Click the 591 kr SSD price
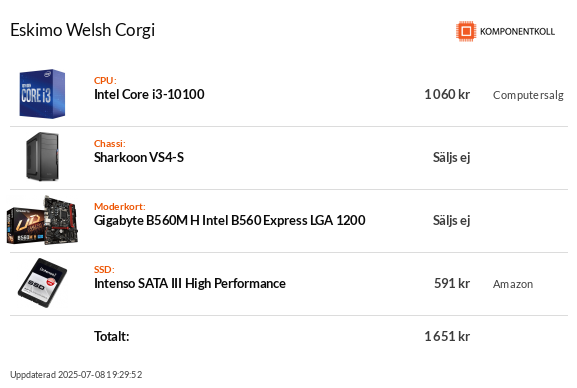This screenshot has height=388, width=577. [x=452, y=283]
